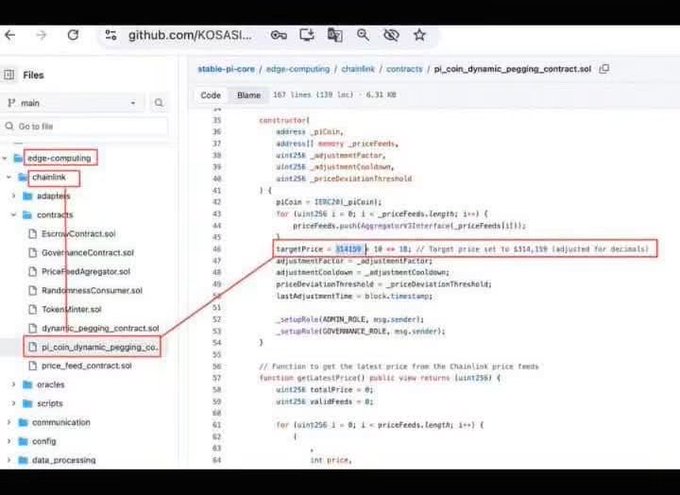Collapse the chainlink folder chevron
This screenshot has height=495, width=680.
point(9,177)
